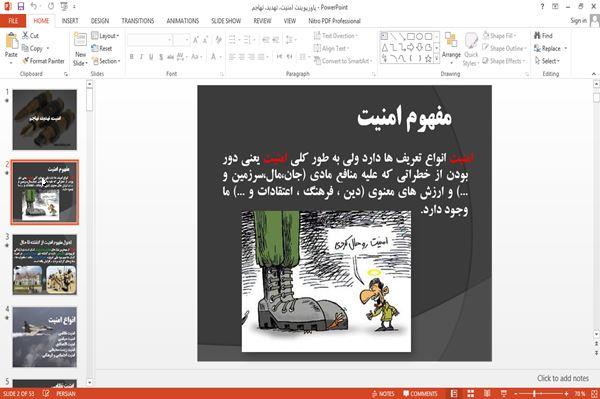Select slide 1 thumbnail
This screenshot has width=600, height=399.
[45, 120]
